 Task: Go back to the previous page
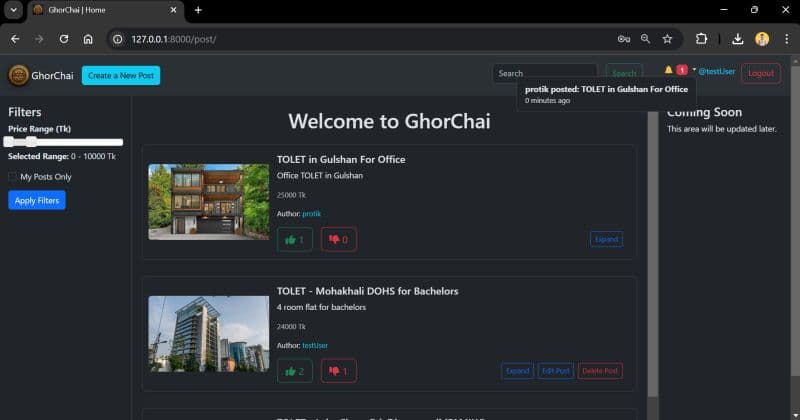(15, 39)
